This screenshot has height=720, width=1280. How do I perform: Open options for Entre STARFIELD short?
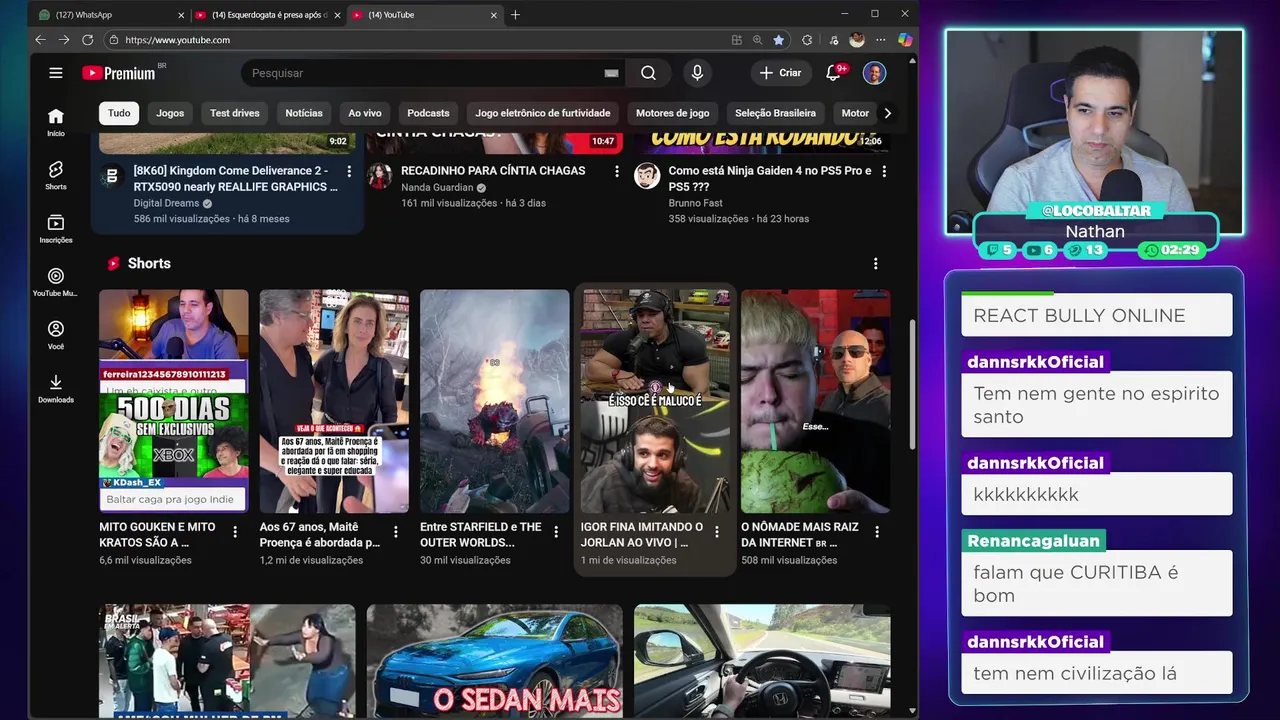[556, 532]
